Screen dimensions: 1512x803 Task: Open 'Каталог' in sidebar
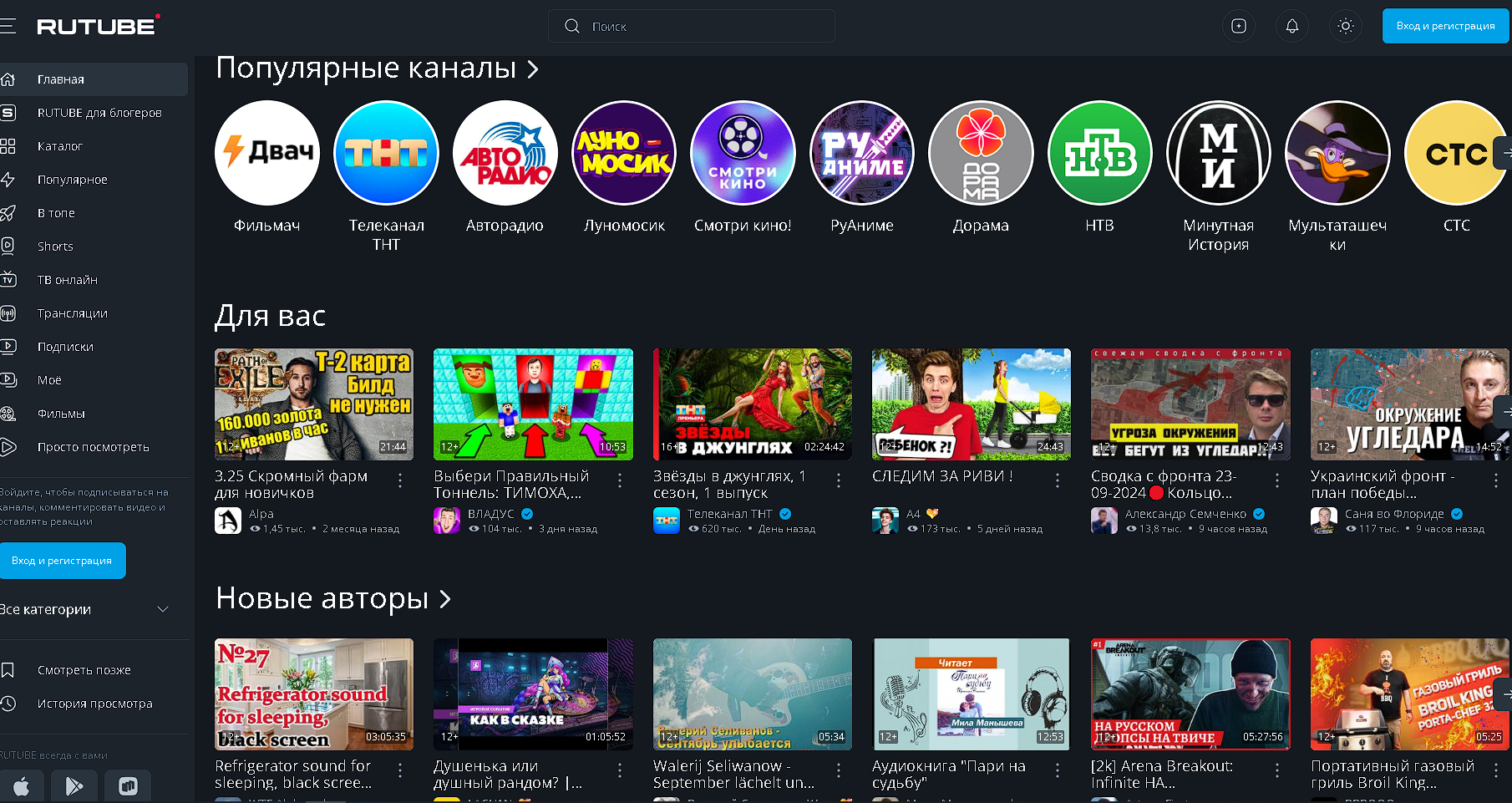click(x=92, y=146)
